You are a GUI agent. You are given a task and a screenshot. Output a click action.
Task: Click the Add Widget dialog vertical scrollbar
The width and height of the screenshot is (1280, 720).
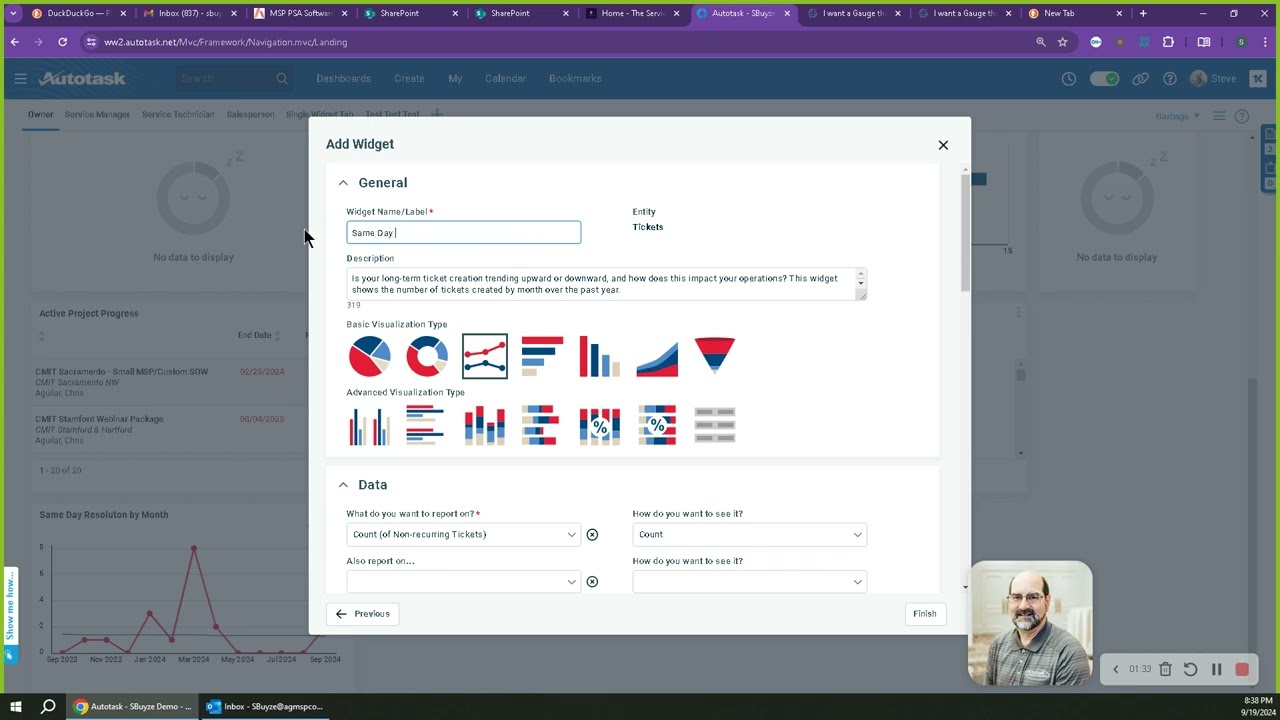pyautogui.click(x=966, y=232)
